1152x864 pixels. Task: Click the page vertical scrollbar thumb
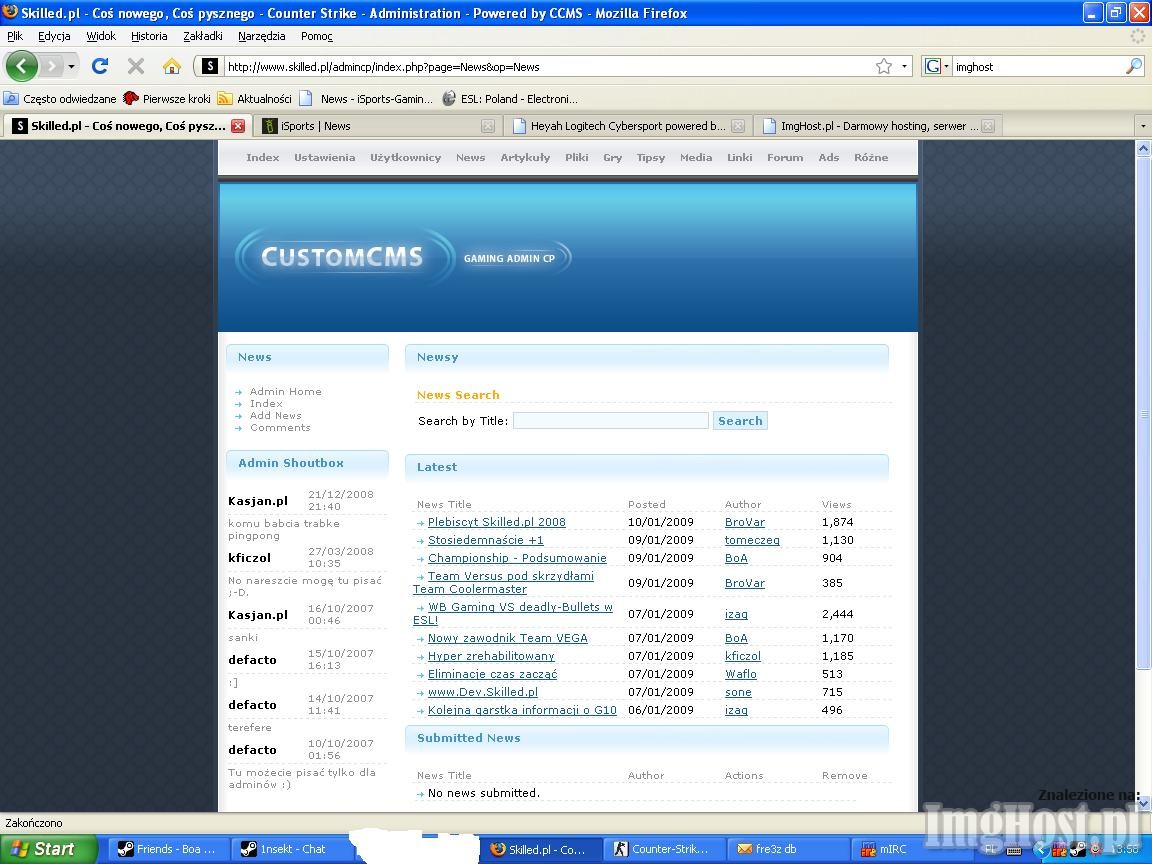pos(1143,411)
